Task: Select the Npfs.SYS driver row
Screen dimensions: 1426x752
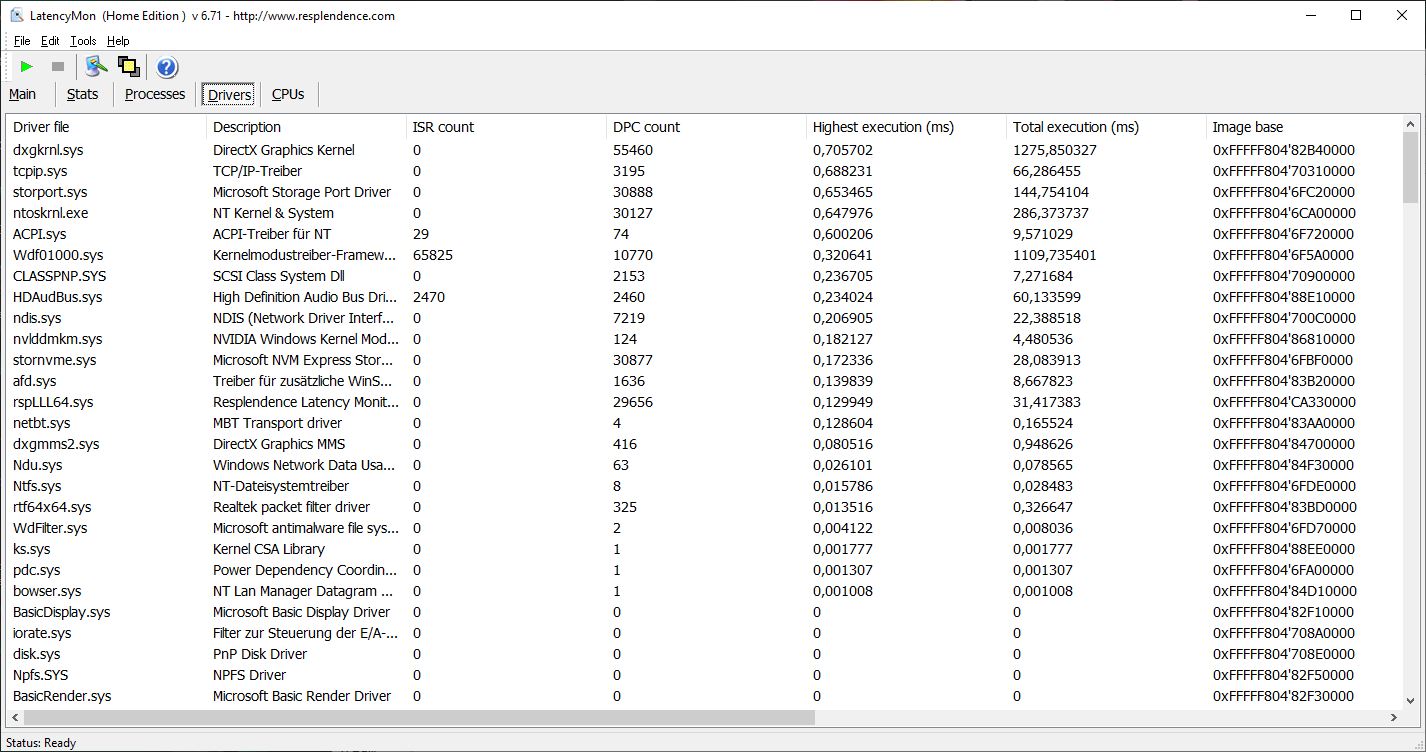Action: coord(704,675)
